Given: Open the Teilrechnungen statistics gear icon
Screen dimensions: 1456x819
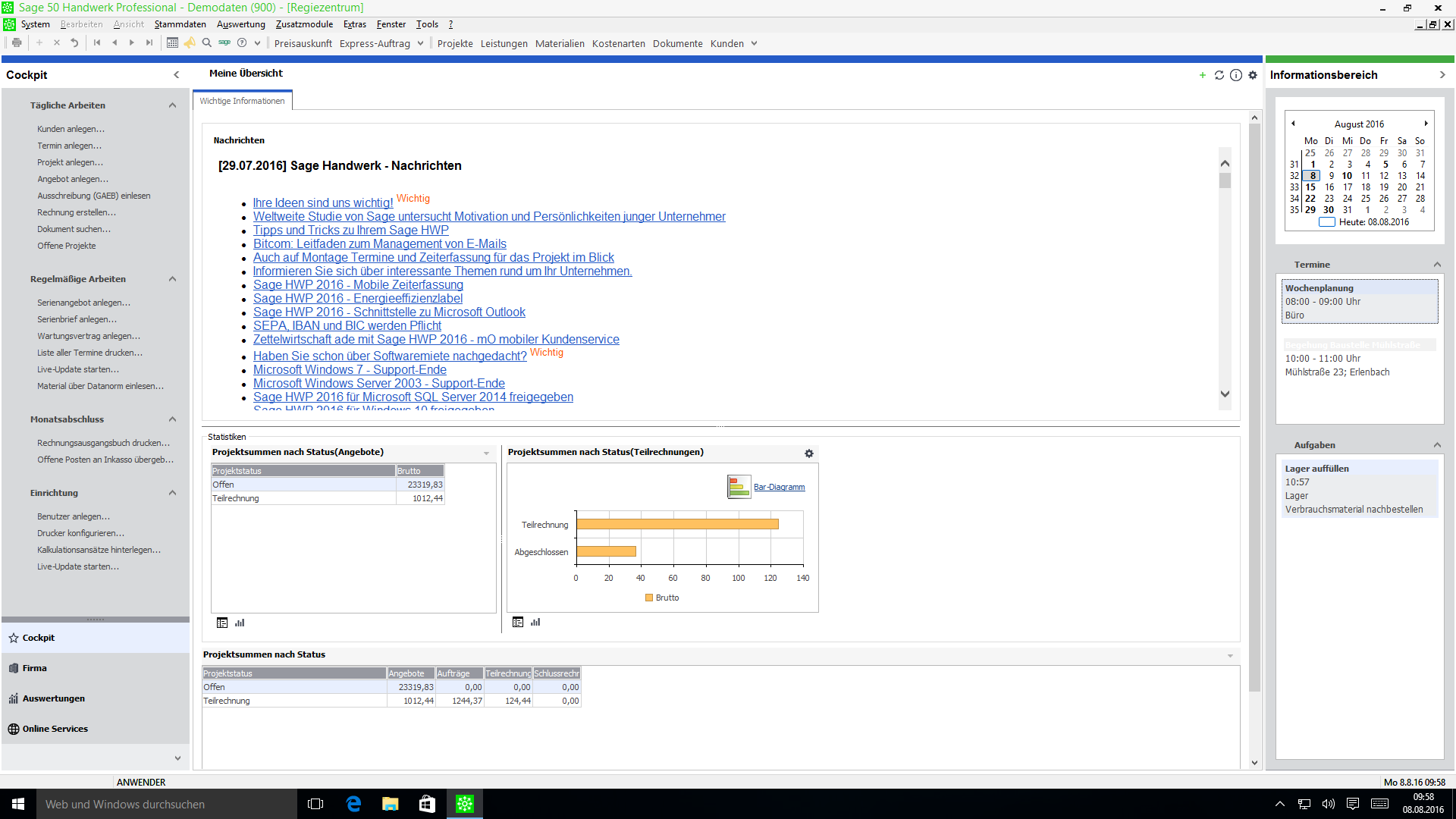Looking at the screenshot, I should [809, 453].
